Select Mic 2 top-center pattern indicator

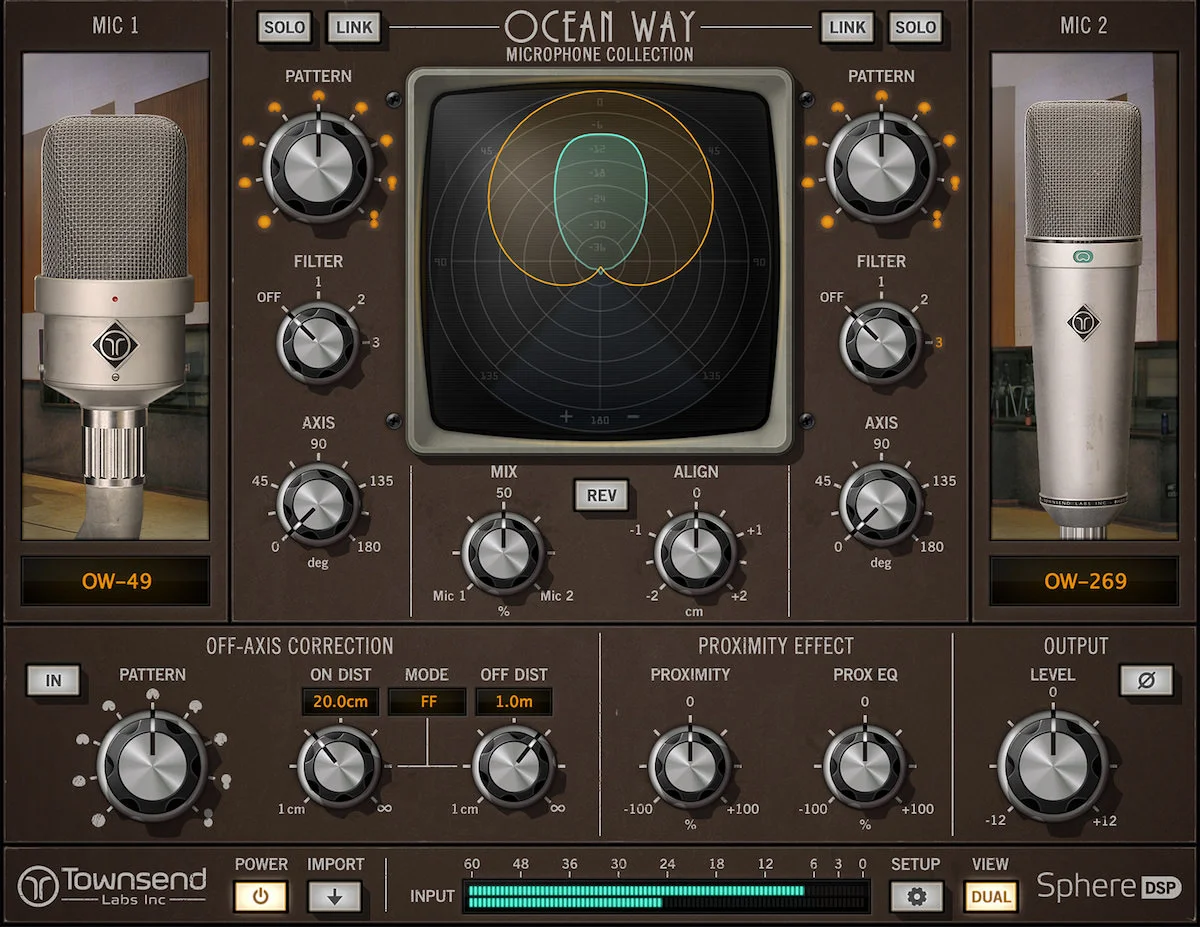pyautogui.click(x=881, y=96)
